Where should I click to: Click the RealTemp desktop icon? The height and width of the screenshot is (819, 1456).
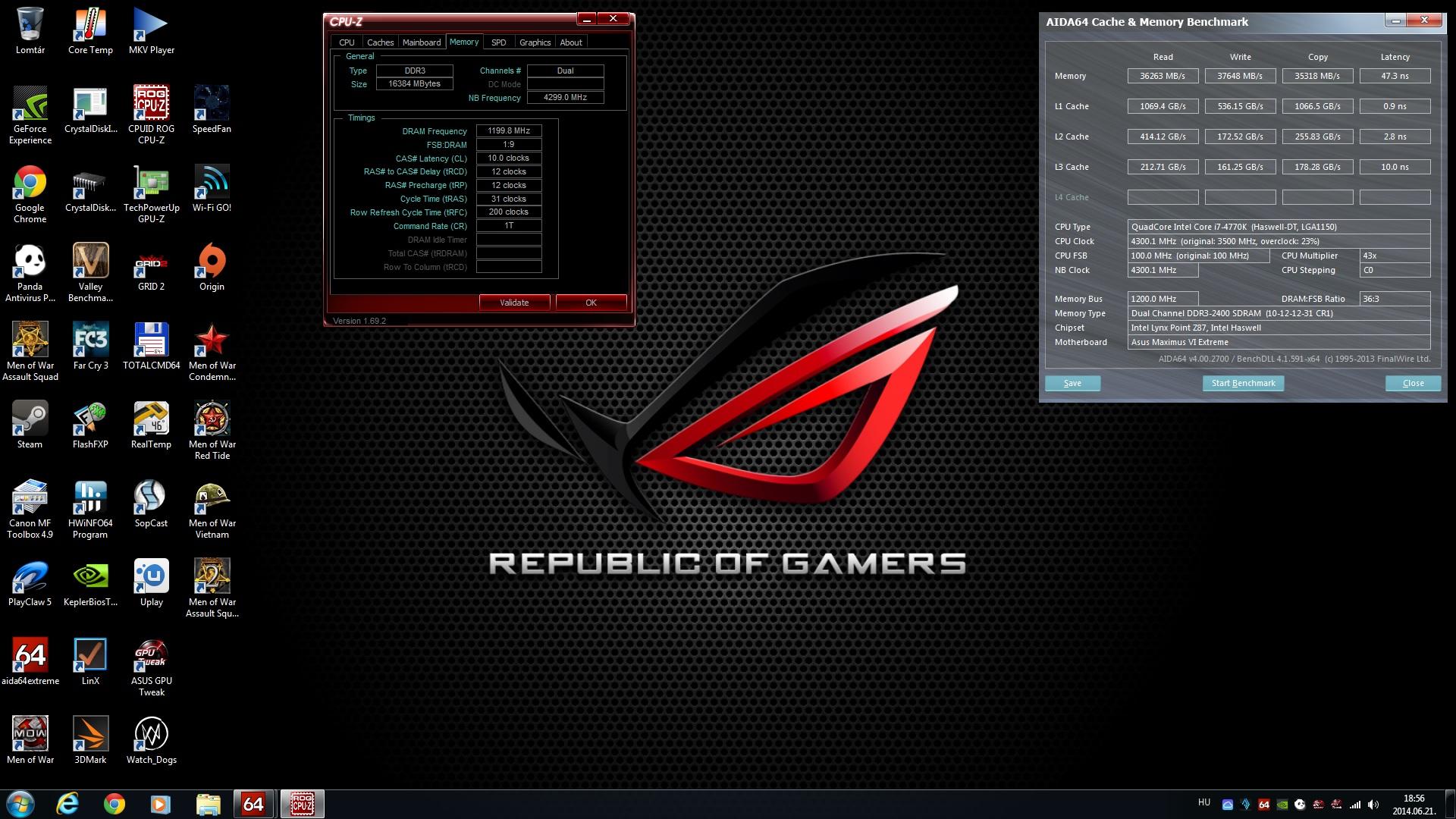[151, 425]
